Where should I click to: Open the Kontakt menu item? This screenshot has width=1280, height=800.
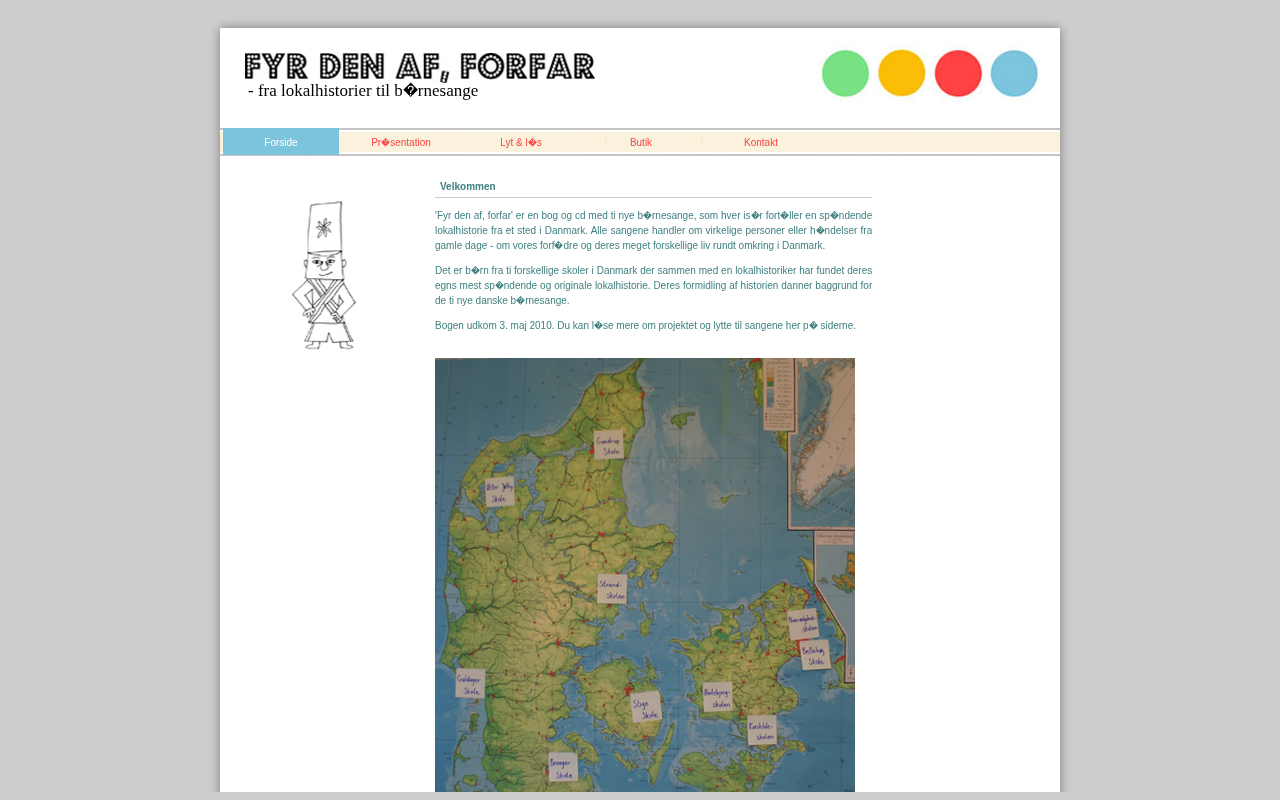tap(761, 142)
